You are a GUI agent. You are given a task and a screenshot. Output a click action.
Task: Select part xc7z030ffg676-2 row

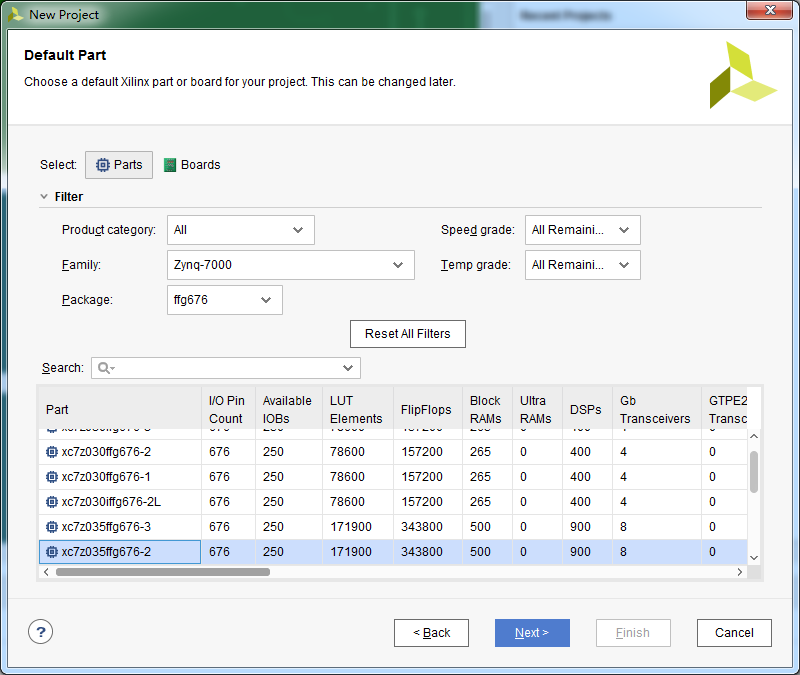pos(393,452)
